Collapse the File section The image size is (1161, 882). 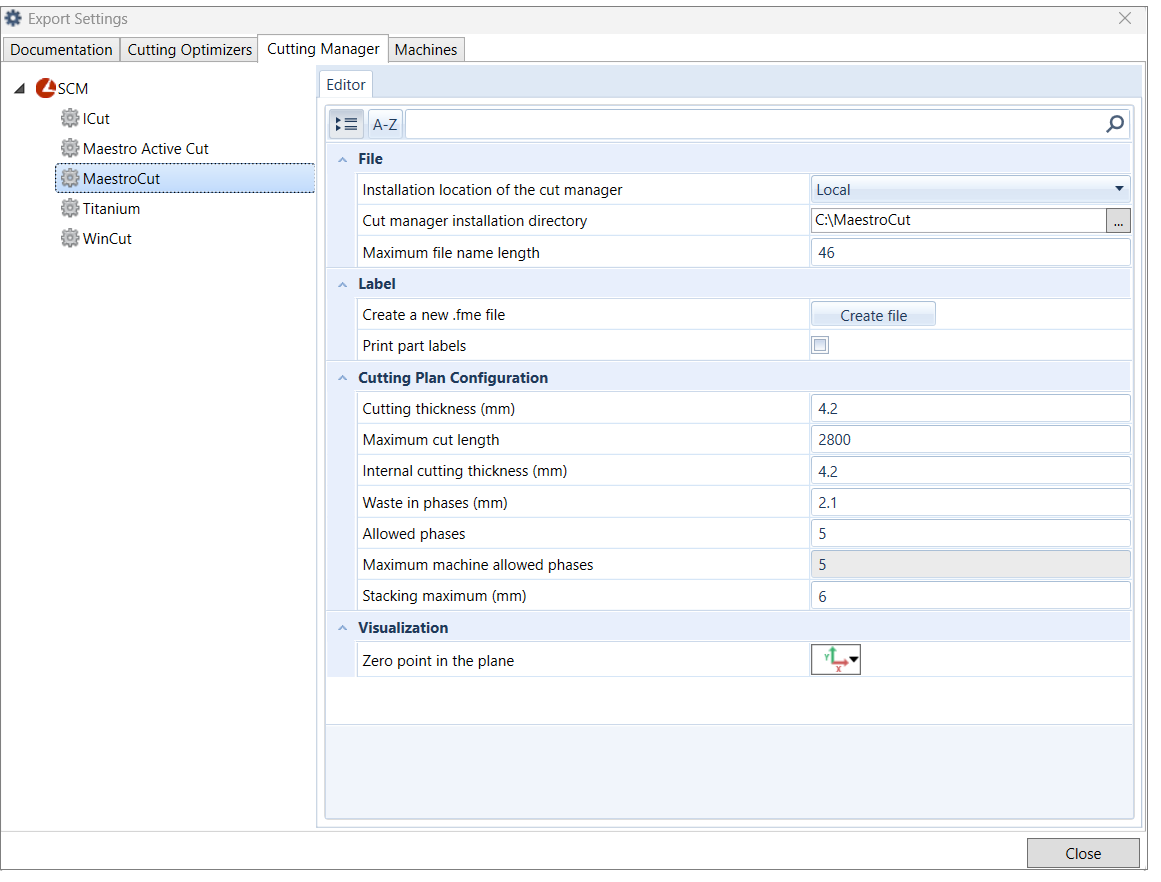click(342, 159)
